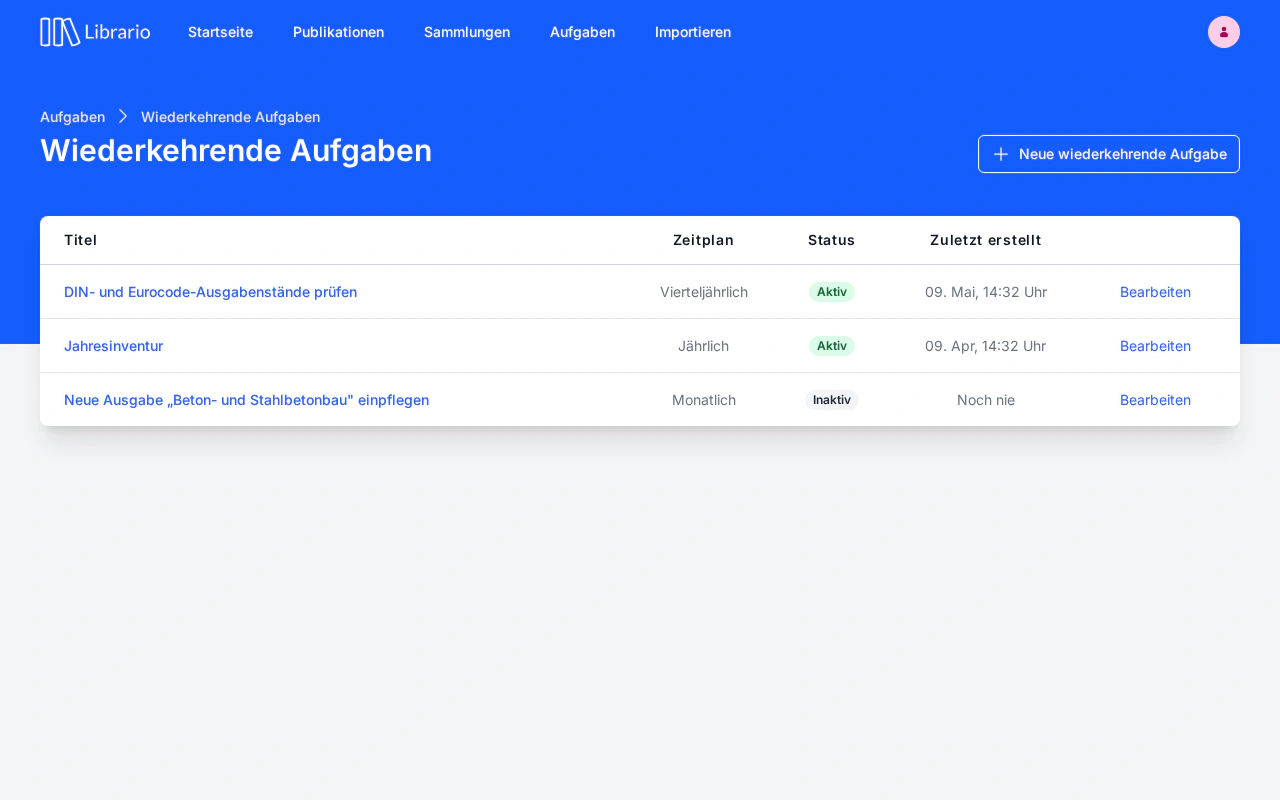Click the Status column header
Screen dimensions: 1280x800
pos(831,240)
